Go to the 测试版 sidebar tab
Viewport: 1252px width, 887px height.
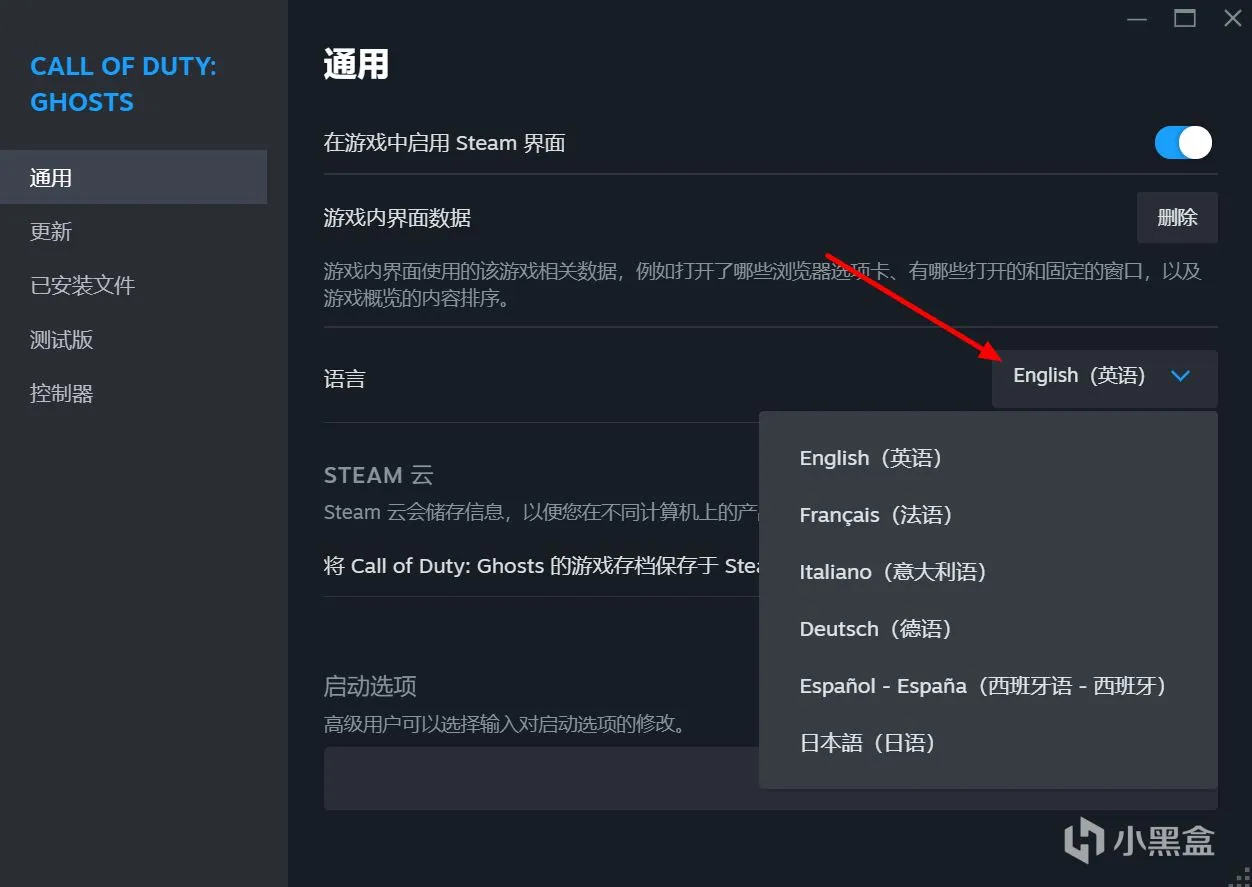point(133,340)
